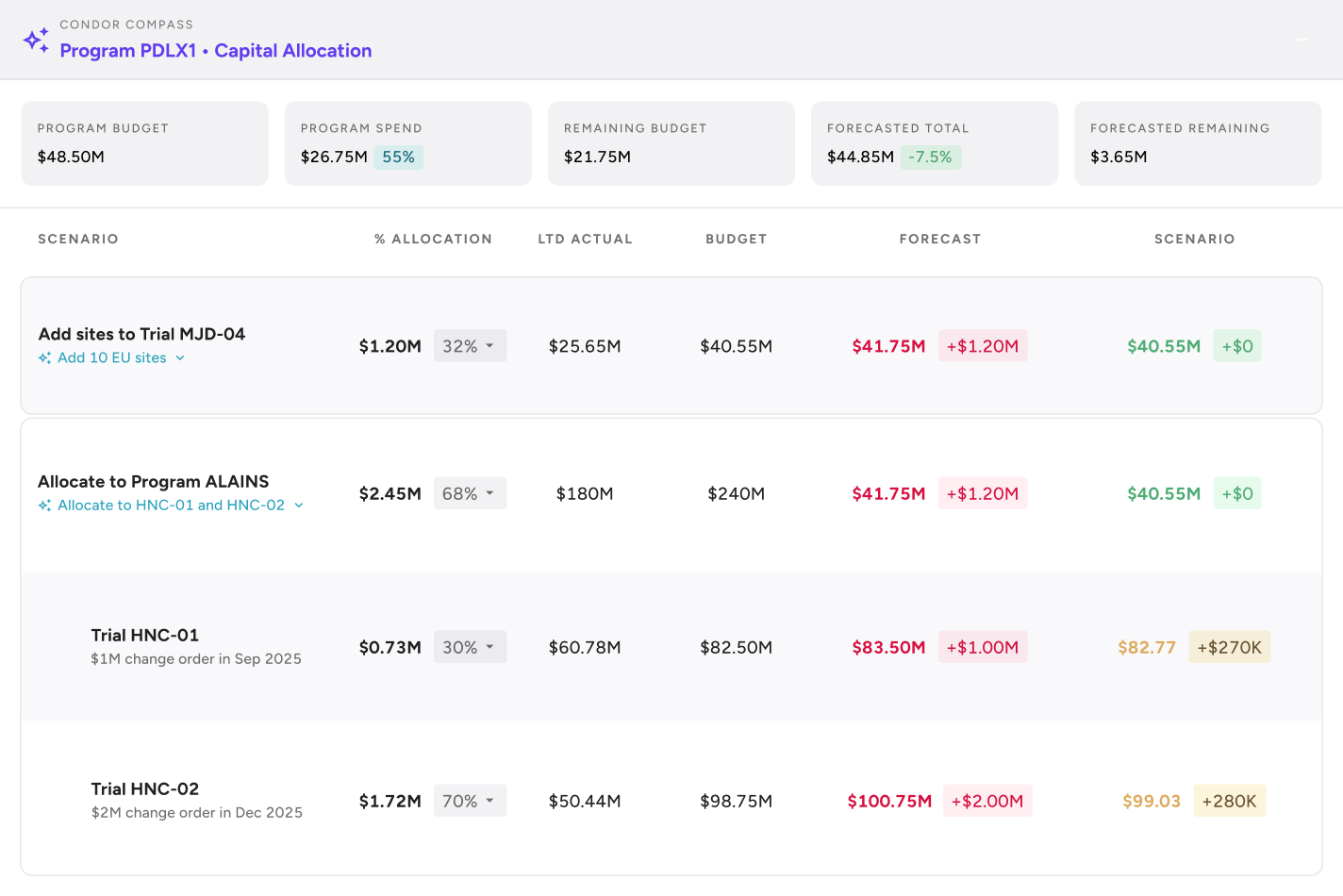
Task: Expand the Allocate to HNC-01 and HNC-02 chevron
Action: (x=299, y=506)
